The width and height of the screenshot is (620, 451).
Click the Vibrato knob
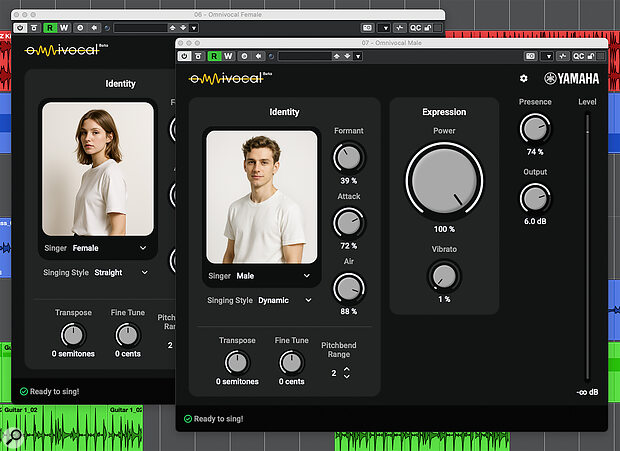444,276
